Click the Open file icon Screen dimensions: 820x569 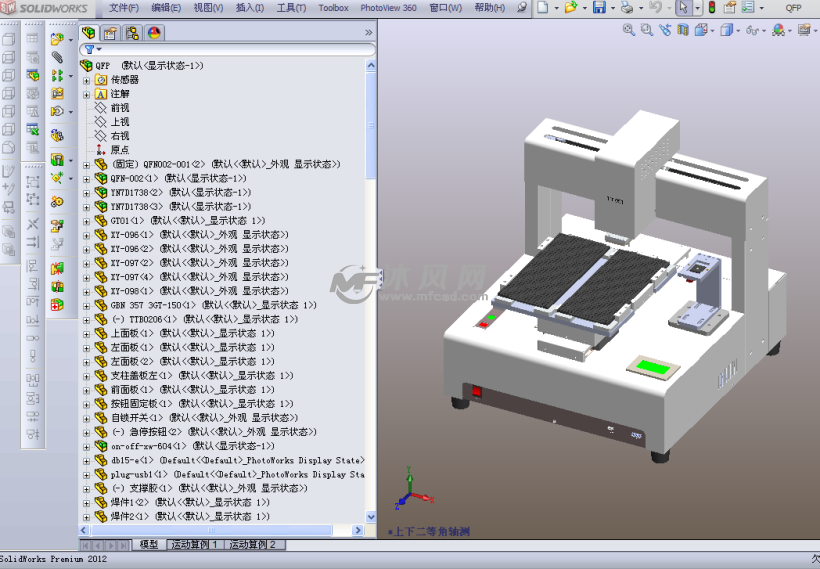click(x=571, y=7)
